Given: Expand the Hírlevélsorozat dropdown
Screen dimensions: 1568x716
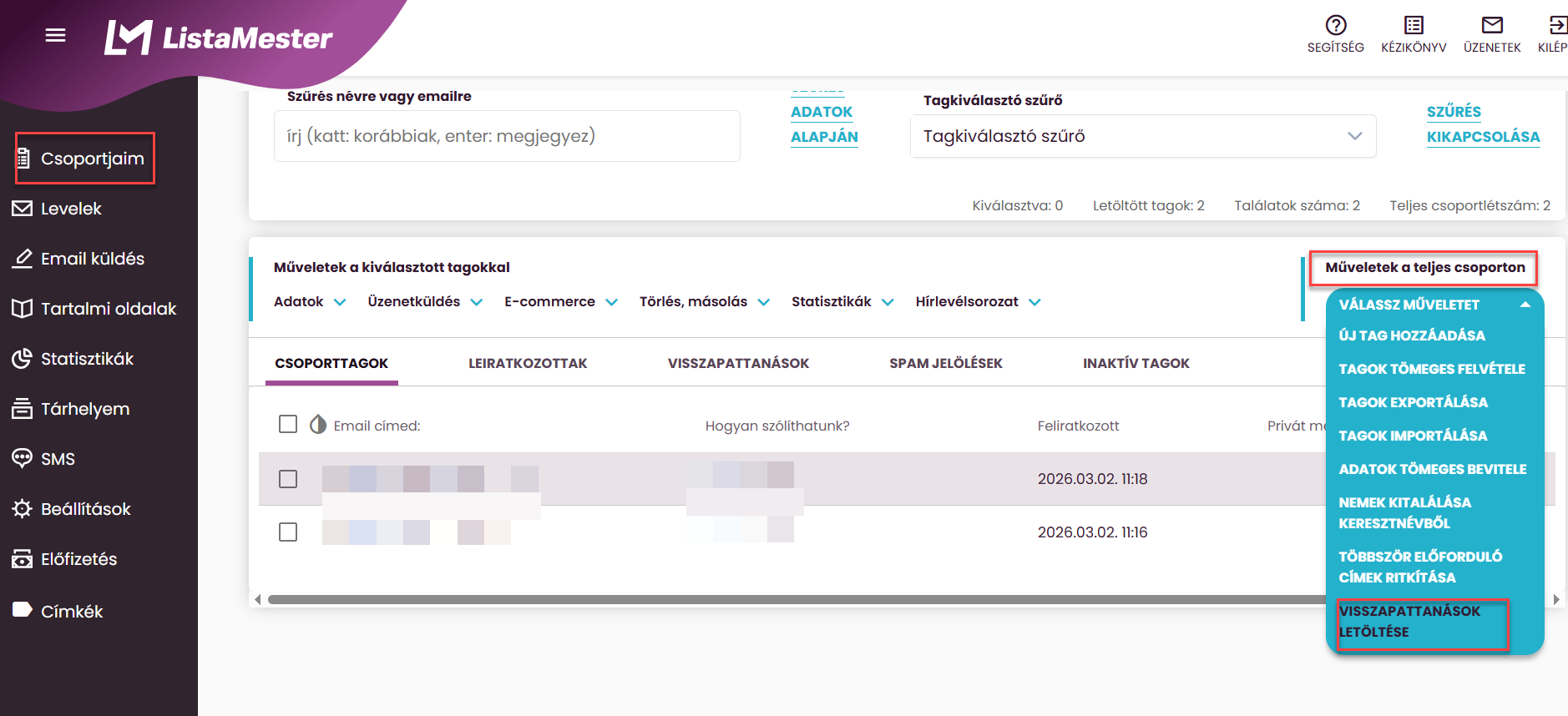Looking at the screenshot, I should tap(979, 302).
